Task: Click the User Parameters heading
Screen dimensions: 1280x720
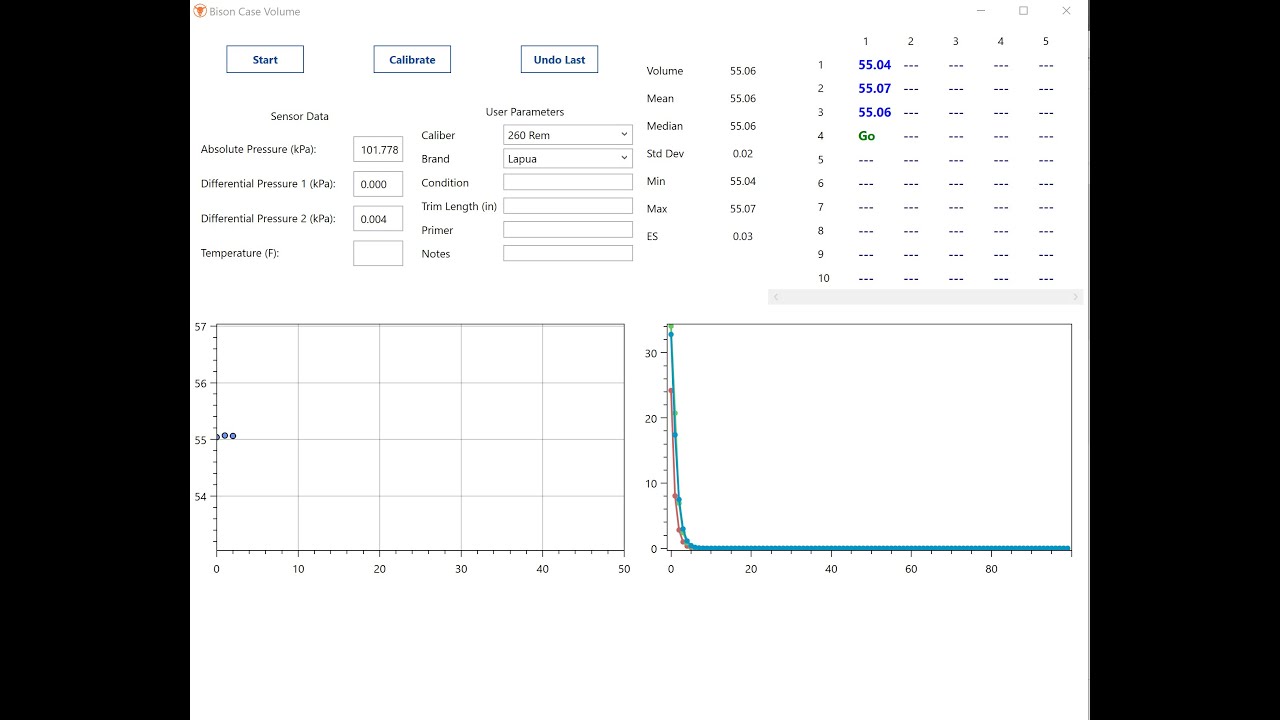Action: pyautogui.click(x=525, y=112)
